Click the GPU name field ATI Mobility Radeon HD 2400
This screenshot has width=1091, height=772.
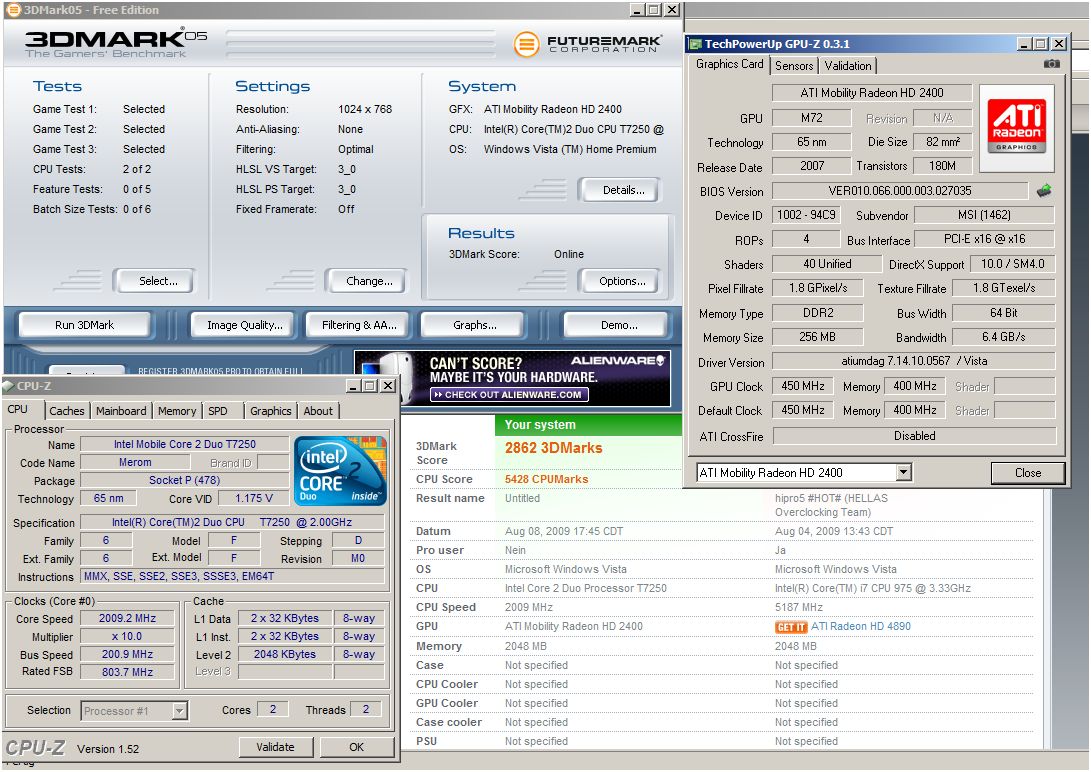pyautogui.click(x=872, y=93)
